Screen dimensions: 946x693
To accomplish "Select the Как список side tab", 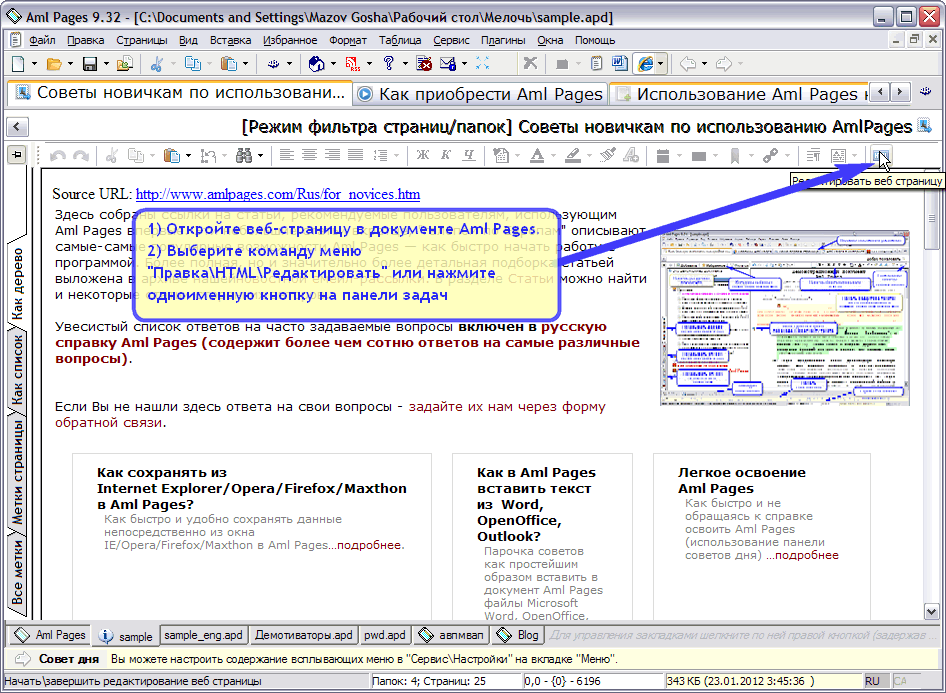I will 17,370.
